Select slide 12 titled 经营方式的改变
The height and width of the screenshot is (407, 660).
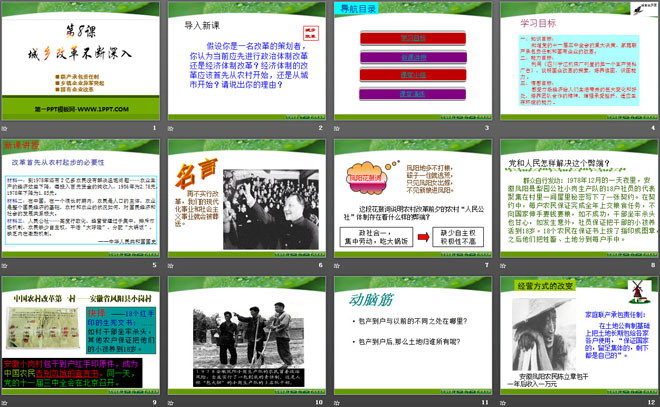click(579, 336)
